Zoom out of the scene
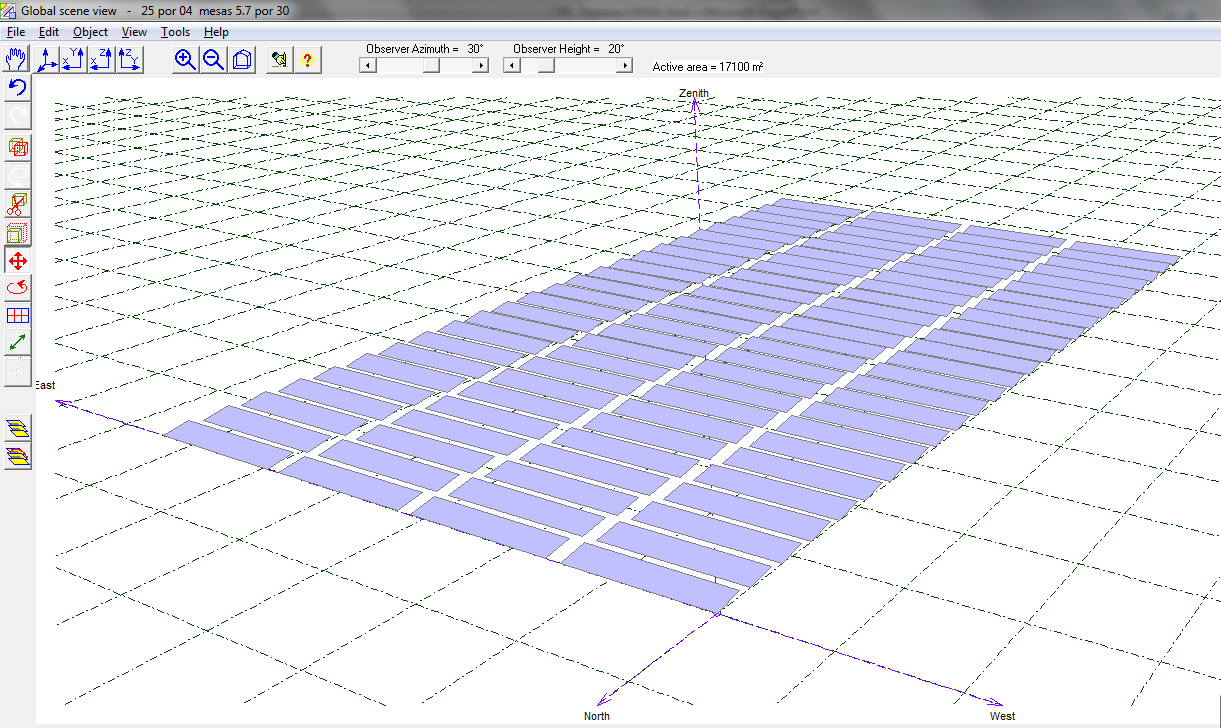 [212, 60]
